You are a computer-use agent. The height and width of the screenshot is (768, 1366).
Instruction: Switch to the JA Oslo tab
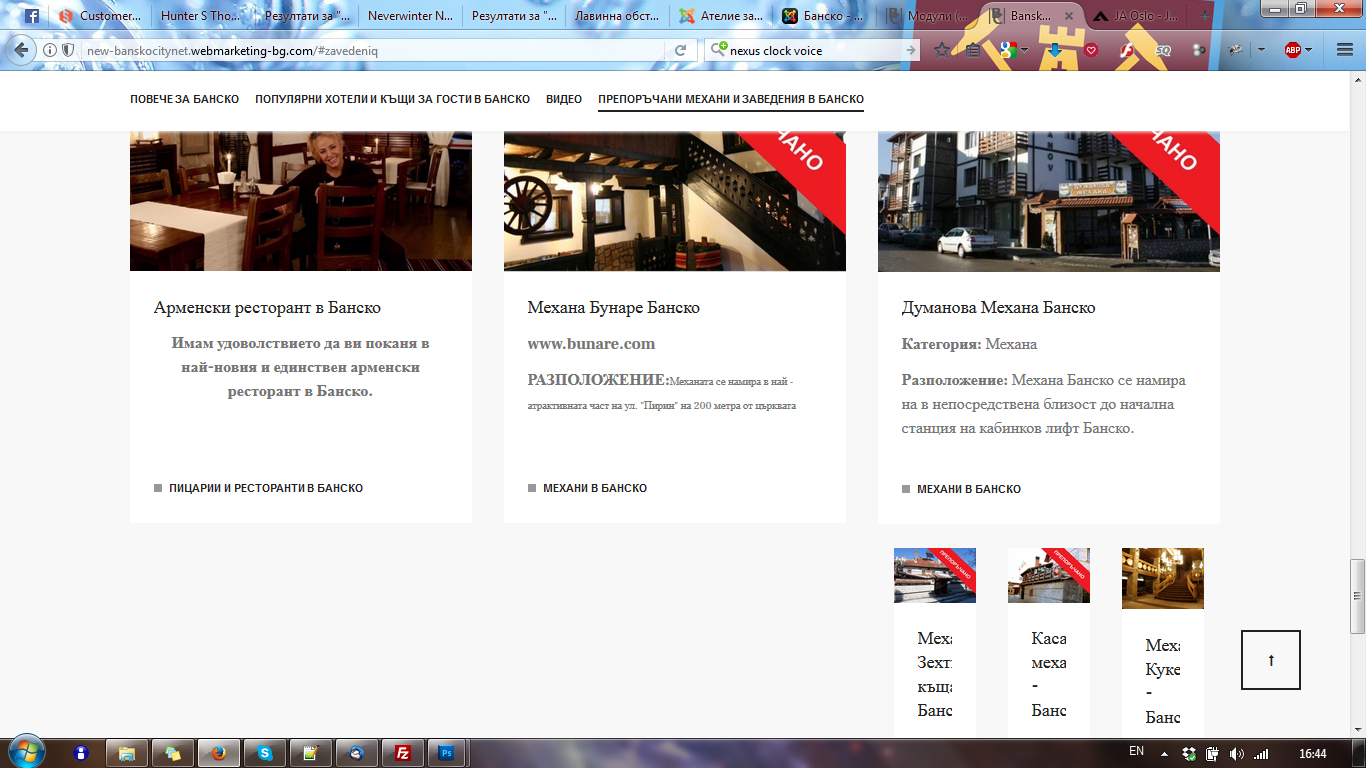click(1137, 16)
